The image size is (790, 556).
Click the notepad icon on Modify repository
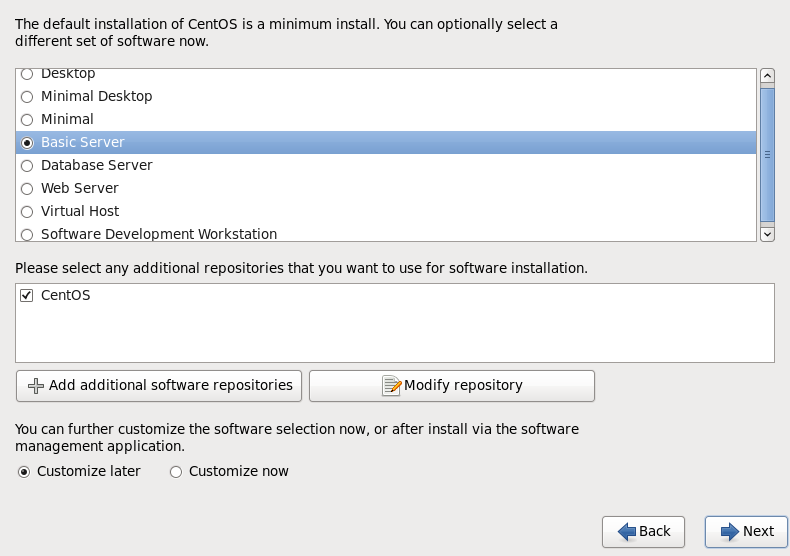(391, 386)
